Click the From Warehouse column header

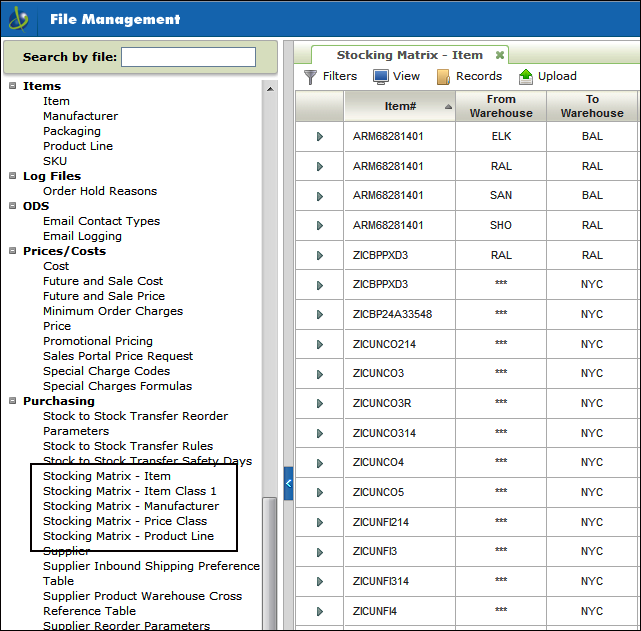(501, 106)
